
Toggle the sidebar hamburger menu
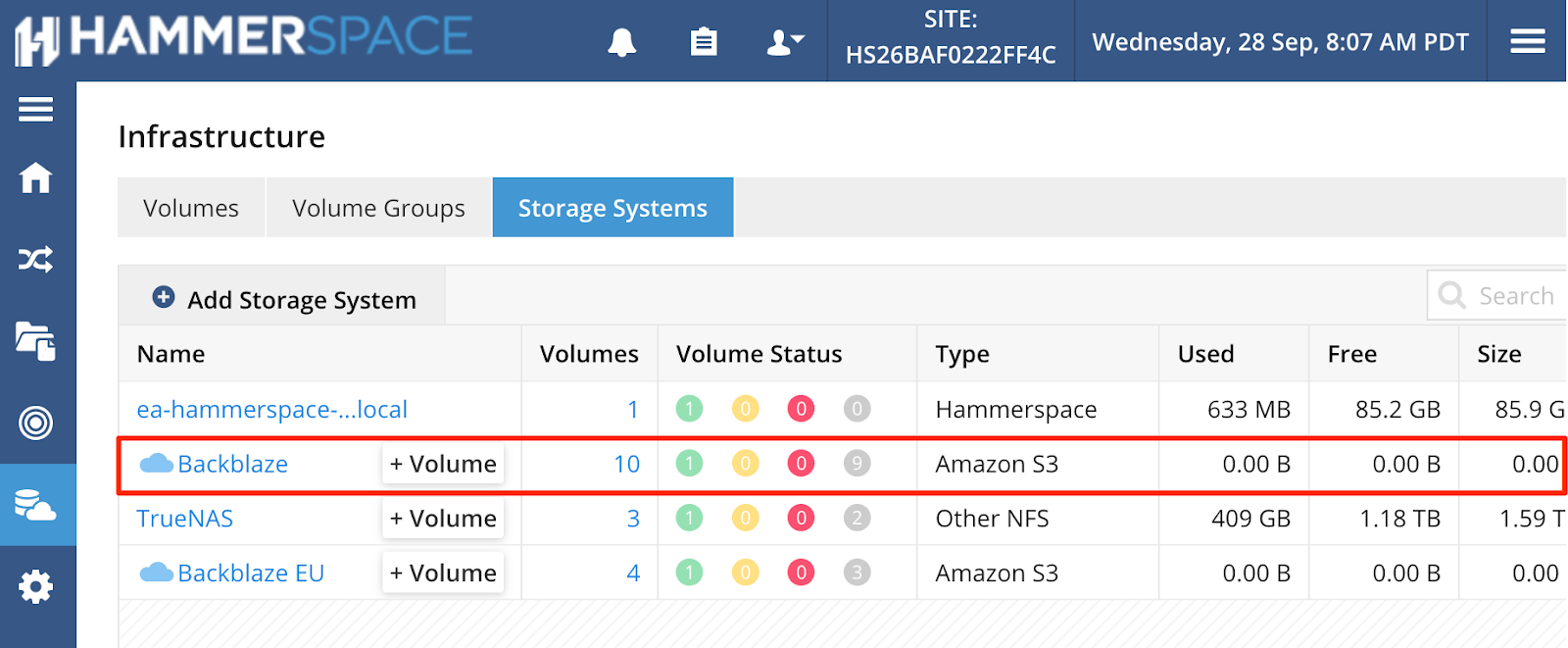[x=36, y=109]
